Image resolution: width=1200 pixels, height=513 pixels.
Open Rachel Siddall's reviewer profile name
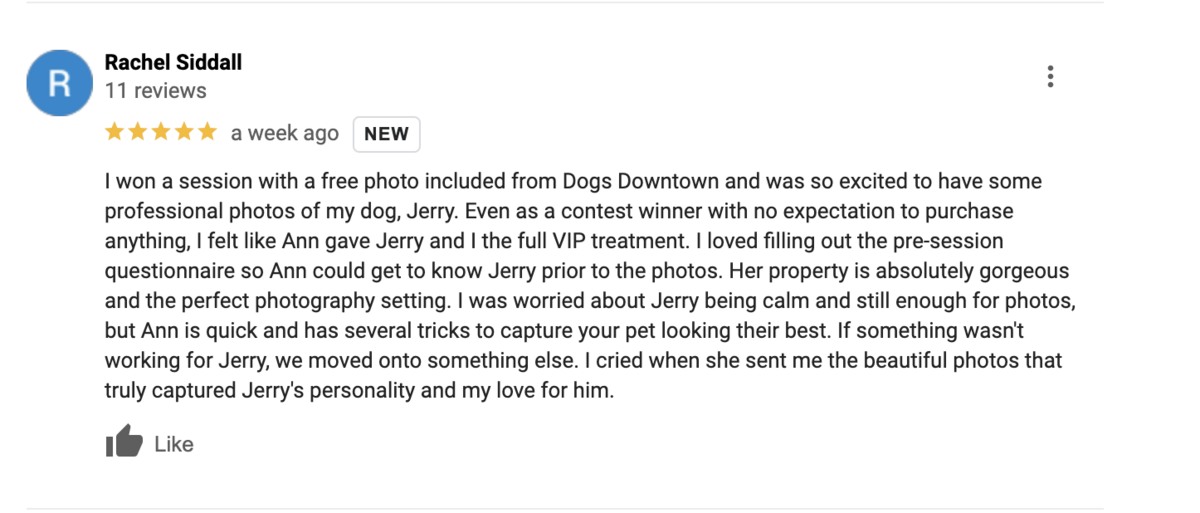pos(173,62)
